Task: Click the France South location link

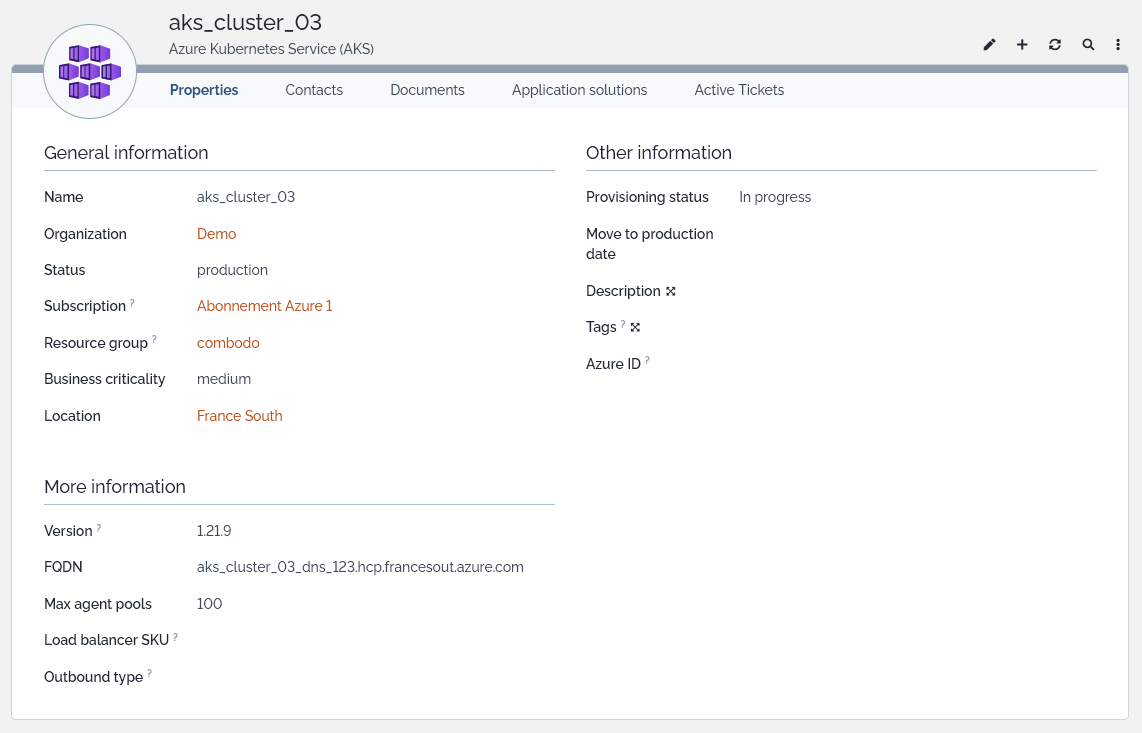Action: point(239,416)
